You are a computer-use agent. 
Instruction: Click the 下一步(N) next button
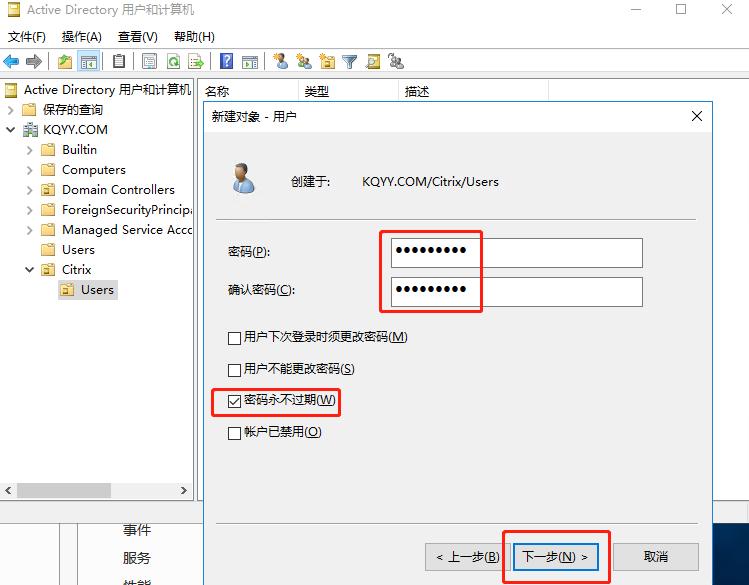click(x=555, y=556)
